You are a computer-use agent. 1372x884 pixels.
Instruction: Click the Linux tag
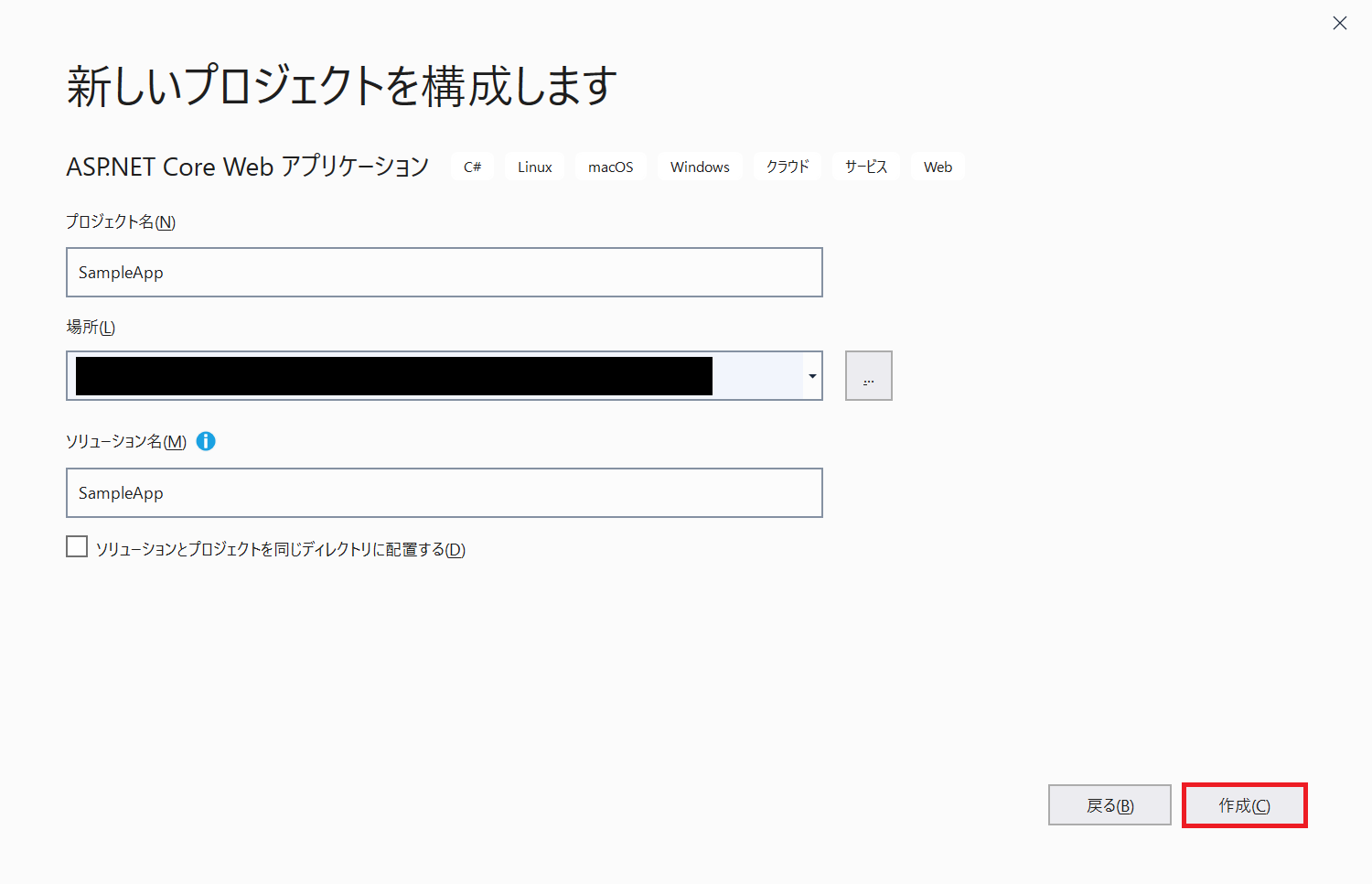(x=535, y=167)
